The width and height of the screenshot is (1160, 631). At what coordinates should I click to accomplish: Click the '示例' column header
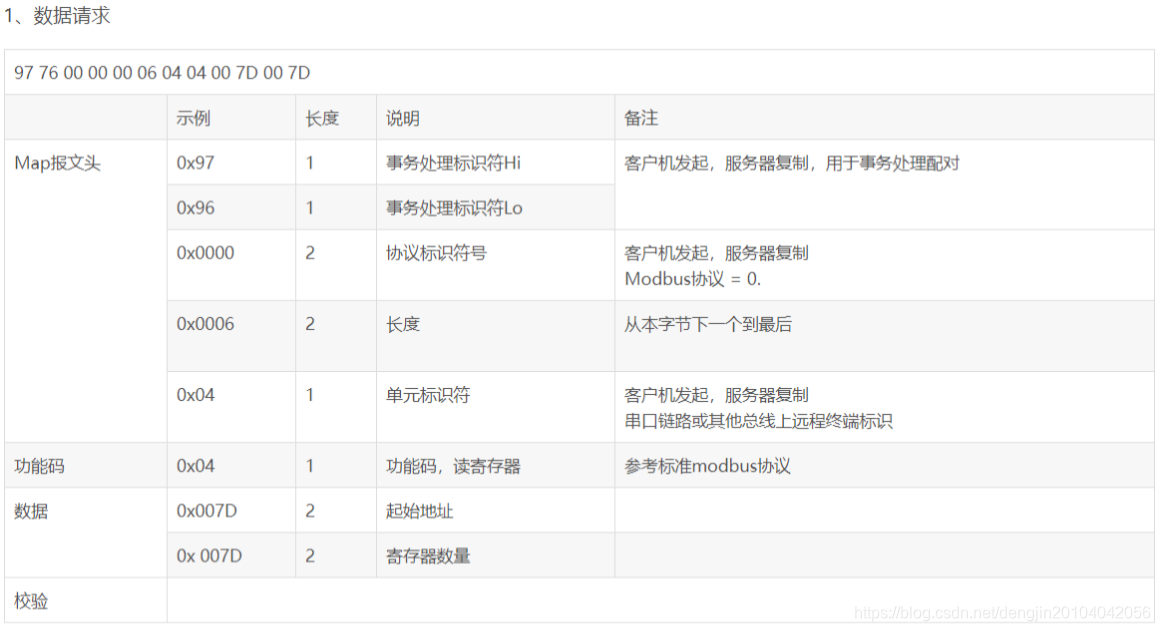coord(193,118)
